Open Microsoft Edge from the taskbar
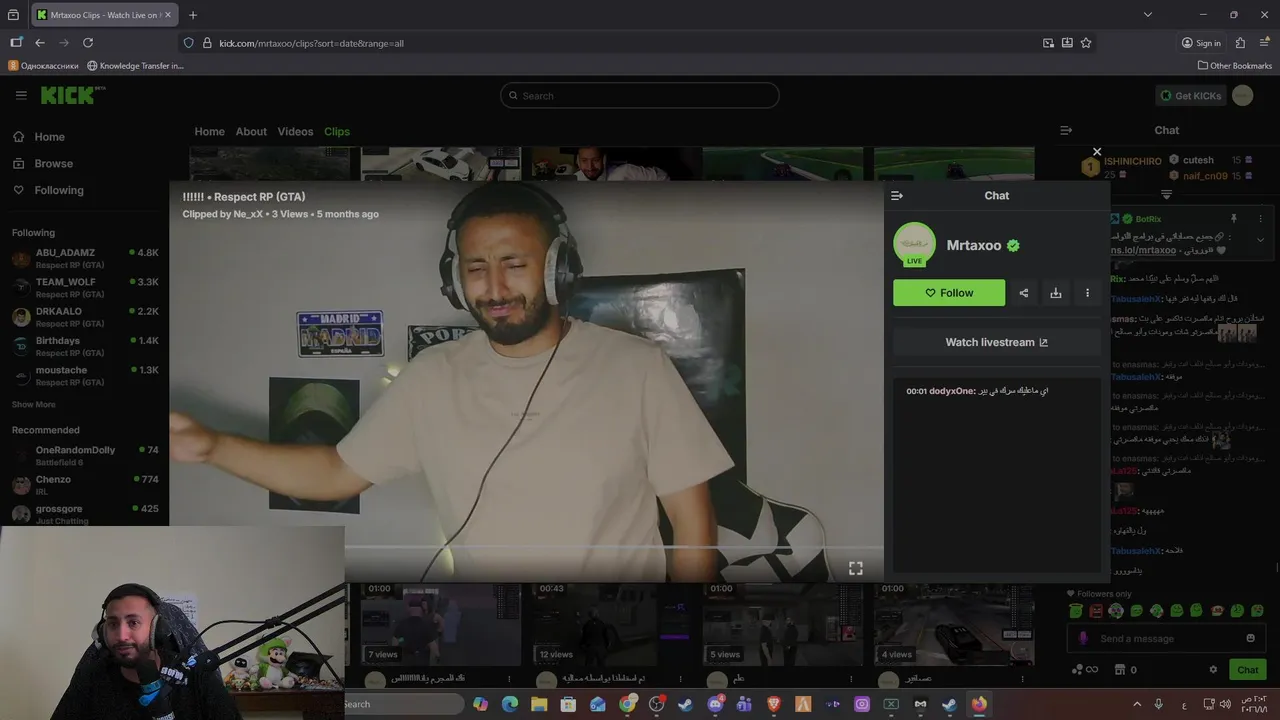Viewport: 1280px width, 720px height. click(510, 704)
